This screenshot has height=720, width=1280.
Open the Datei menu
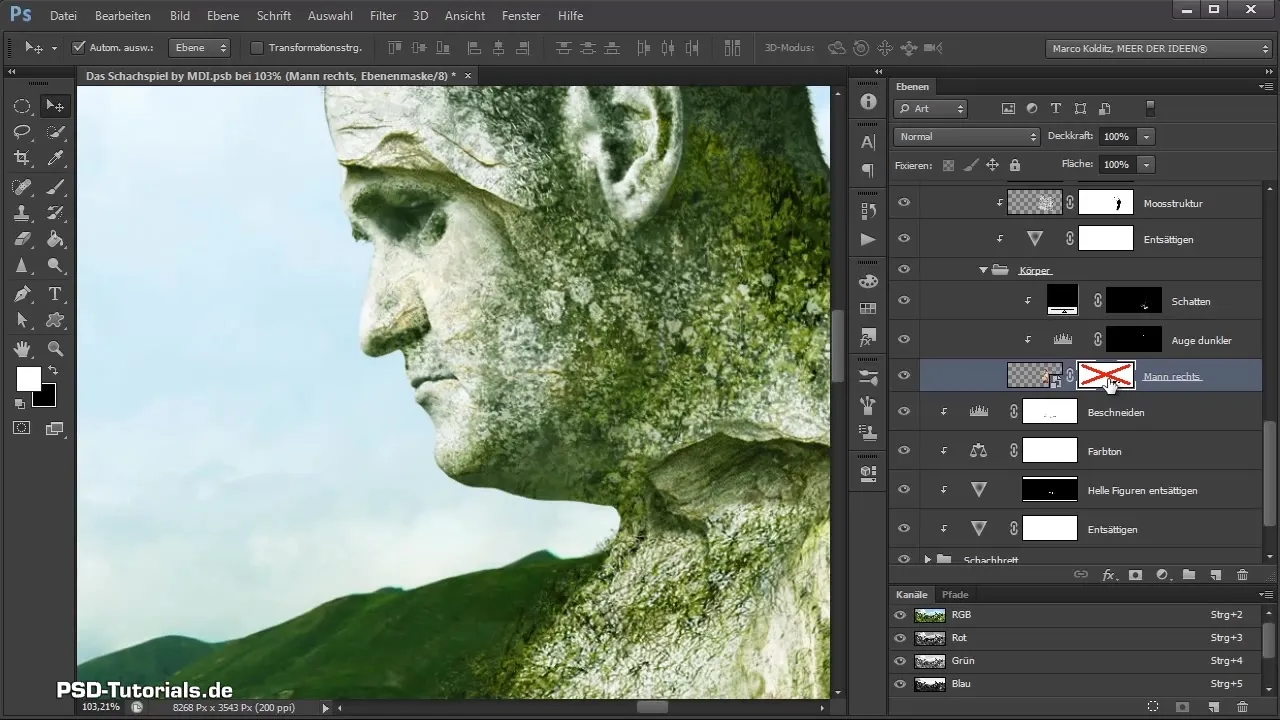(62, 16)
